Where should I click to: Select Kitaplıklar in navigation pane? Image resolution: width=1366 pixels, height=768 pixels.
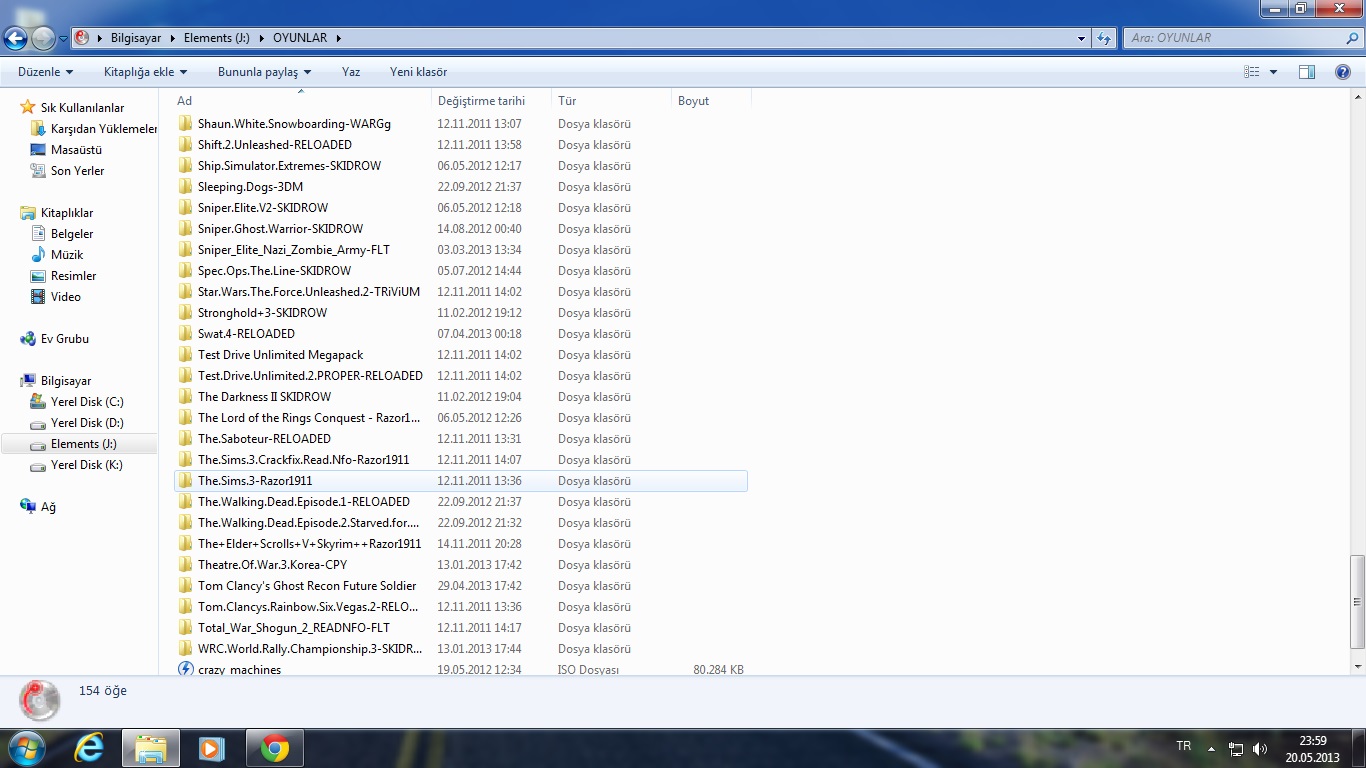click(67, 213)
